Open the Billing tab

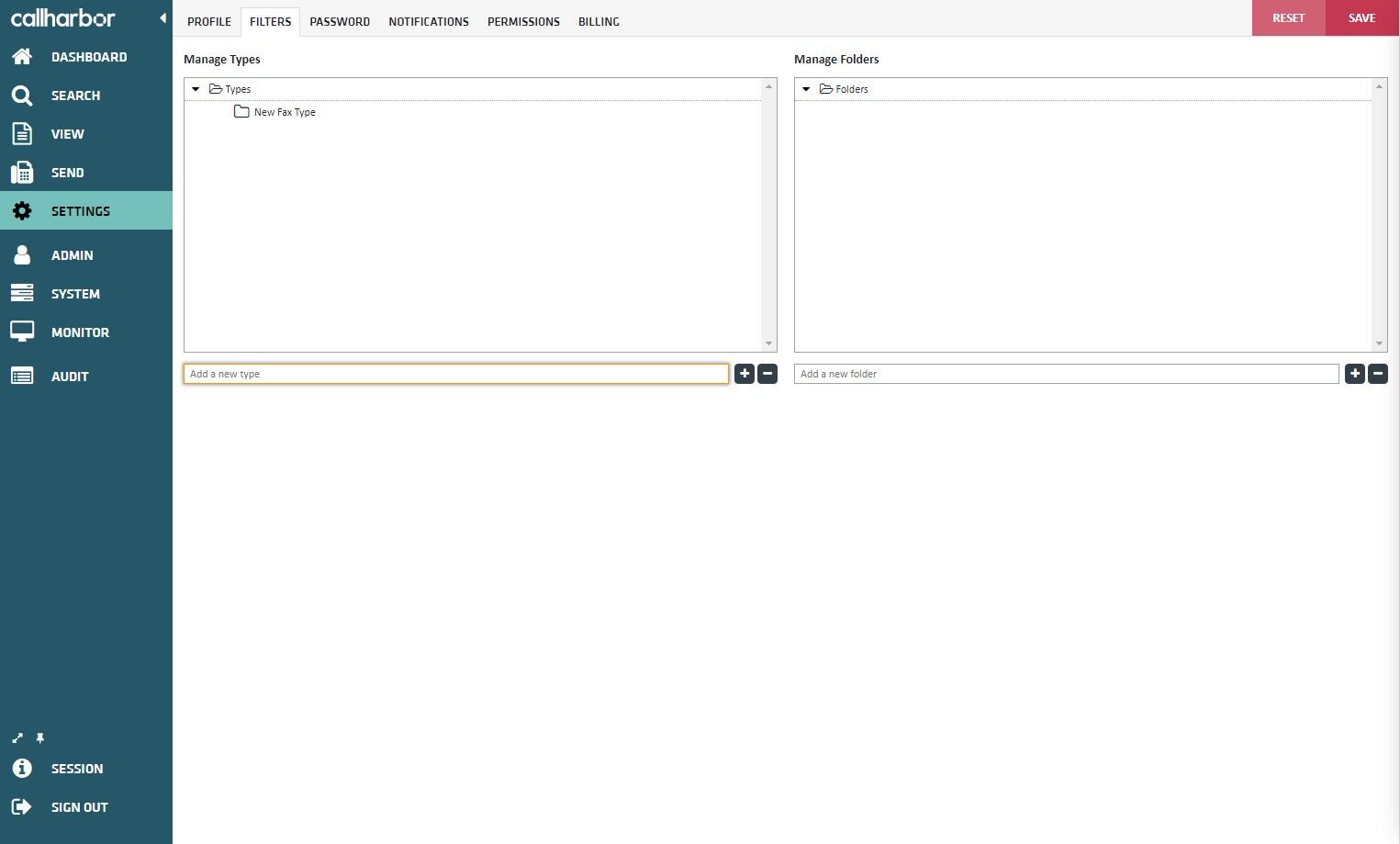coord(599,21)
